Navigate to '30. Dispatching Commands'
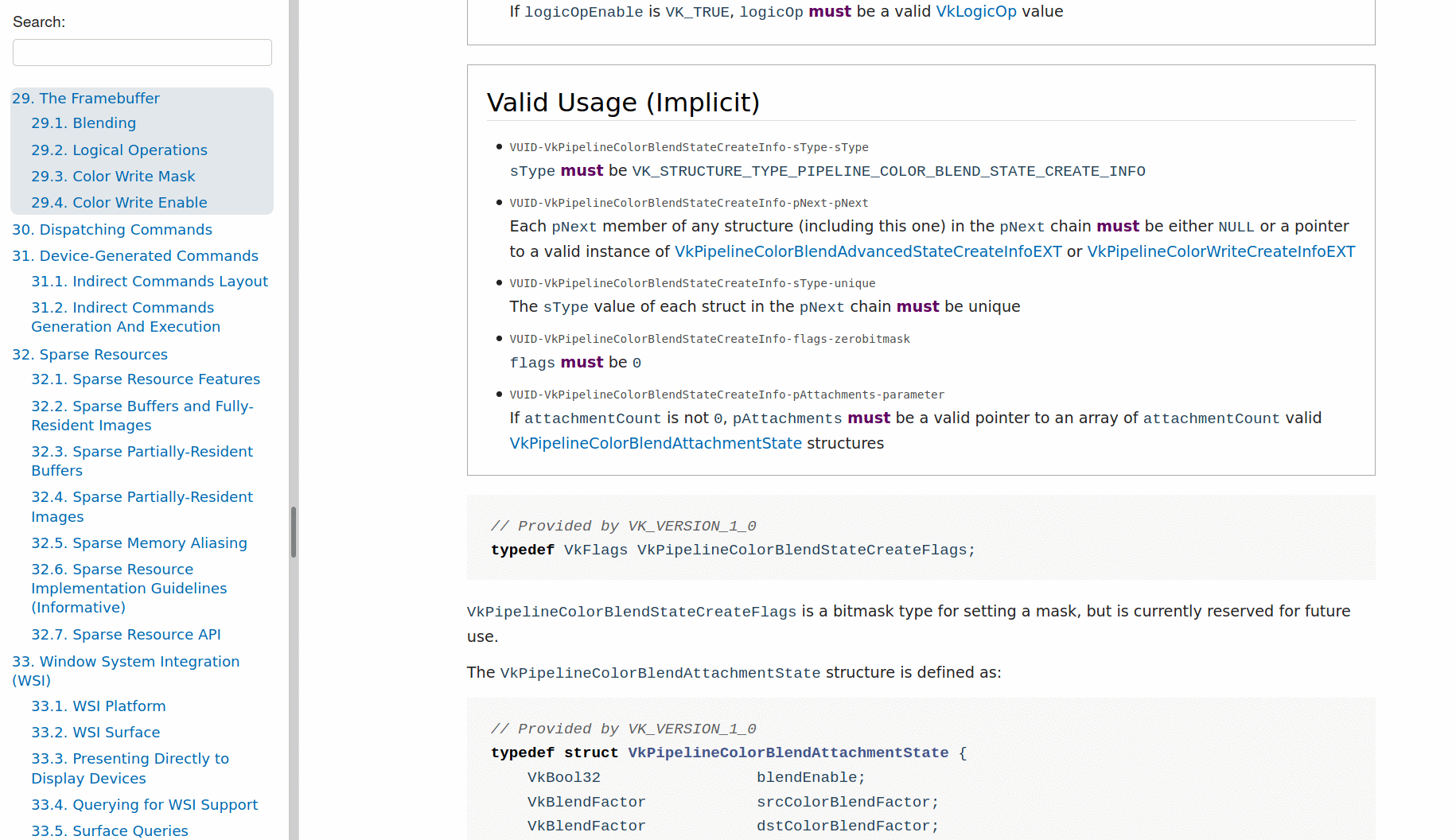The image size is (1456, 840). (x=112, y=229)
